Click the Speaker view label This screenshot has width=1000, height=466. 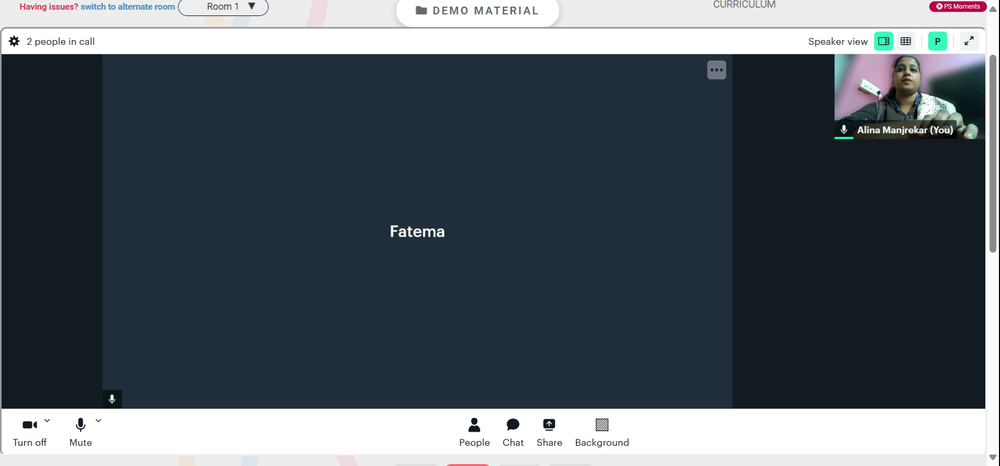837,41
